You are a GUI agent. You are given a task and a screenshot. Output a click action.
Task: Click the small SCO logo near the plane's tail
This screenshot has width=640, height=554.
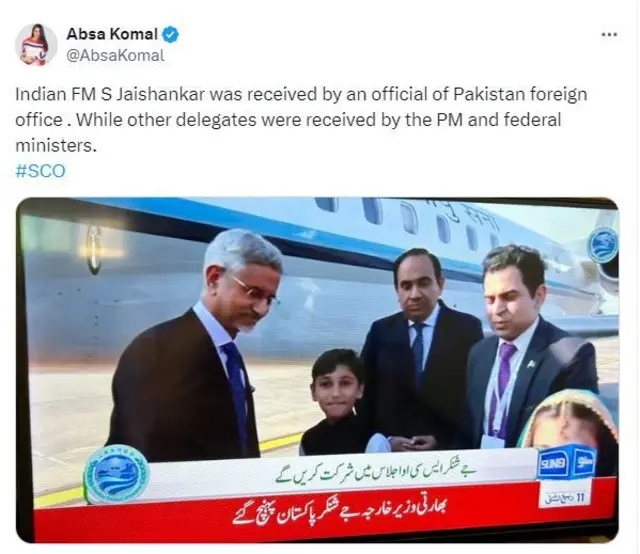[603, 245]
